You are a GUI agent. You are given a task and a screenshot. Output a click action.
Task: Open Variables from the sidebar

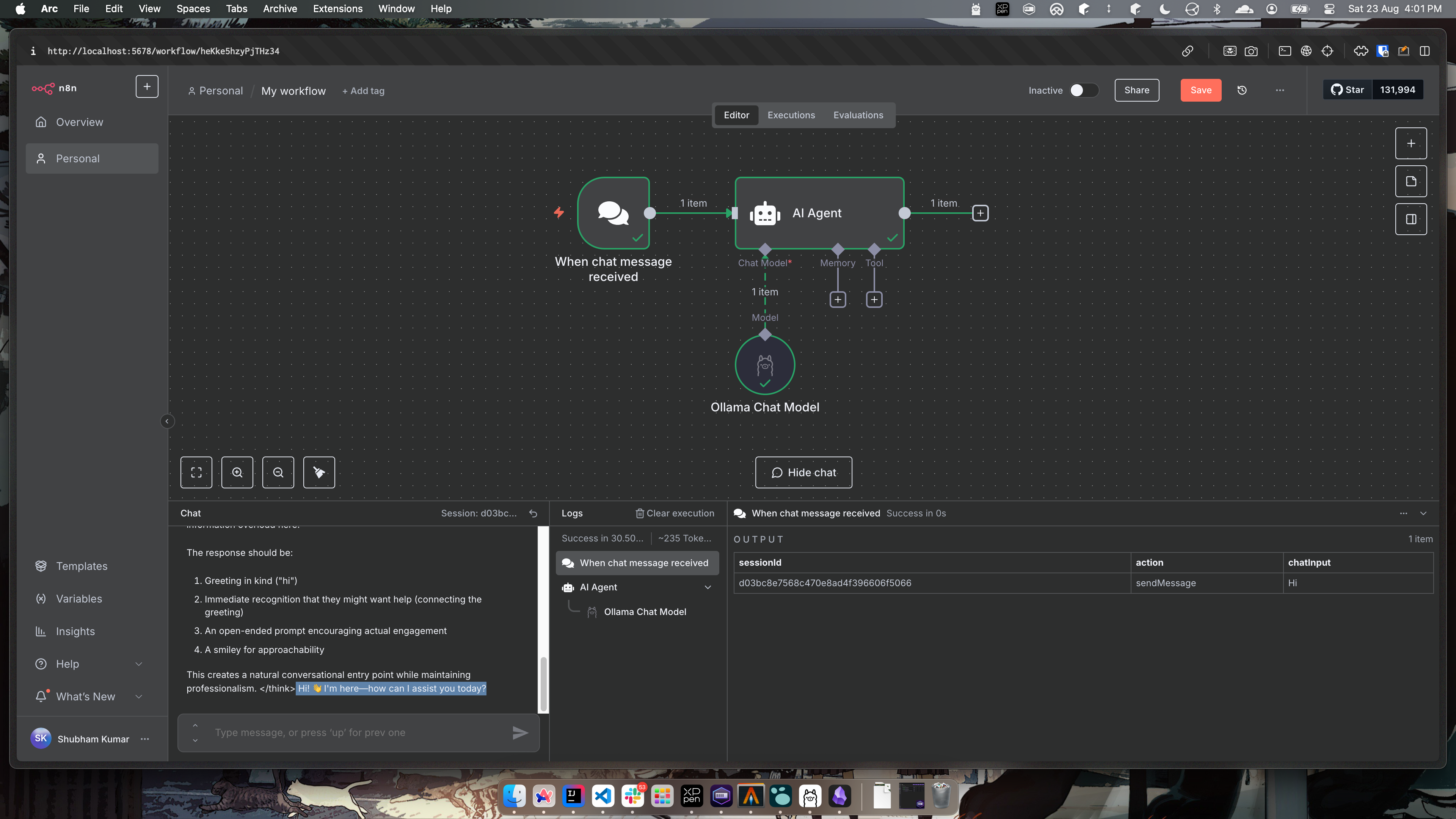coord(78,599)
